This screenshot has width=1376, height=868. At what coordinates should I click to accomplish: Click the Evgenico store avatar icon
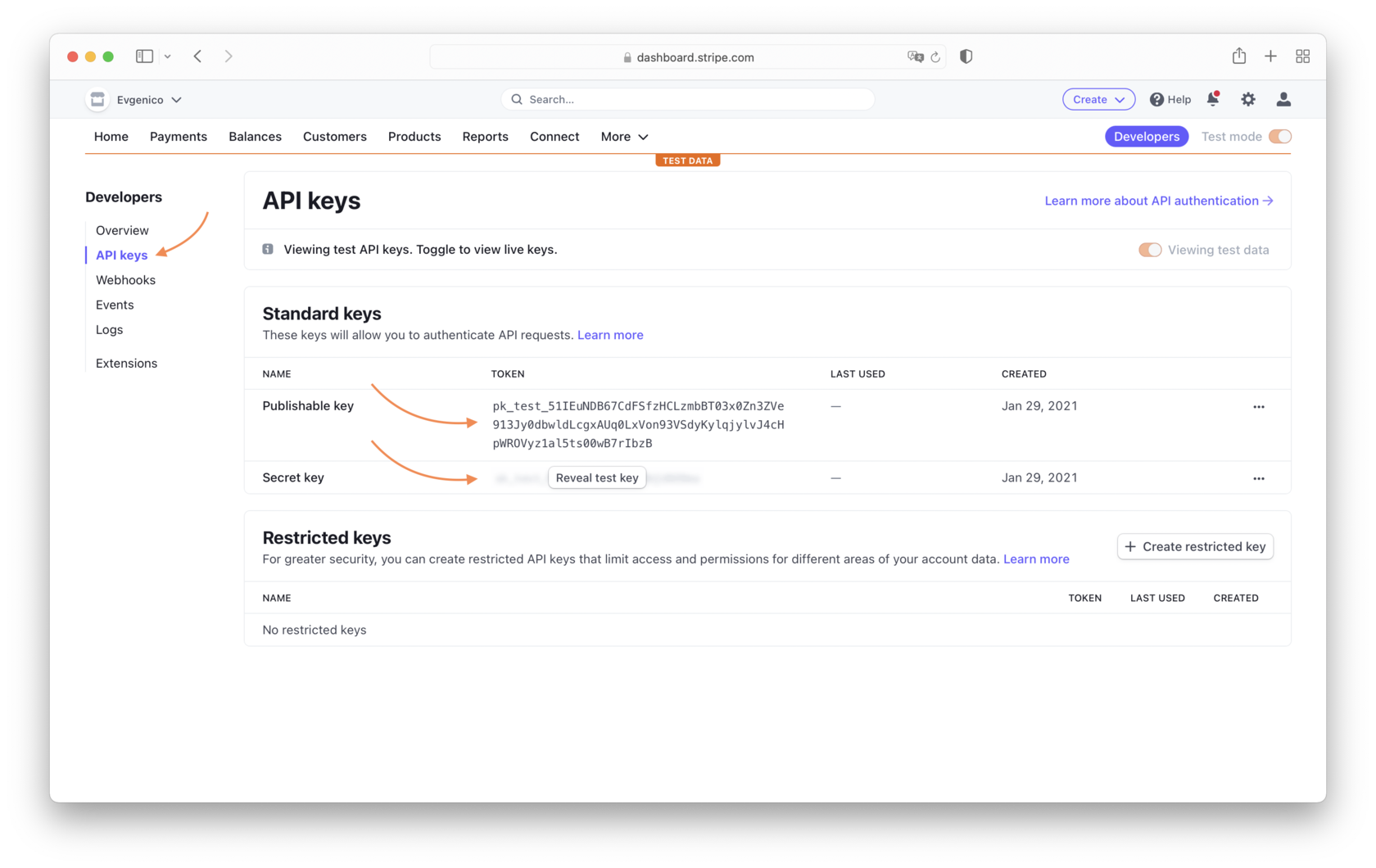[x=97, y=100]
